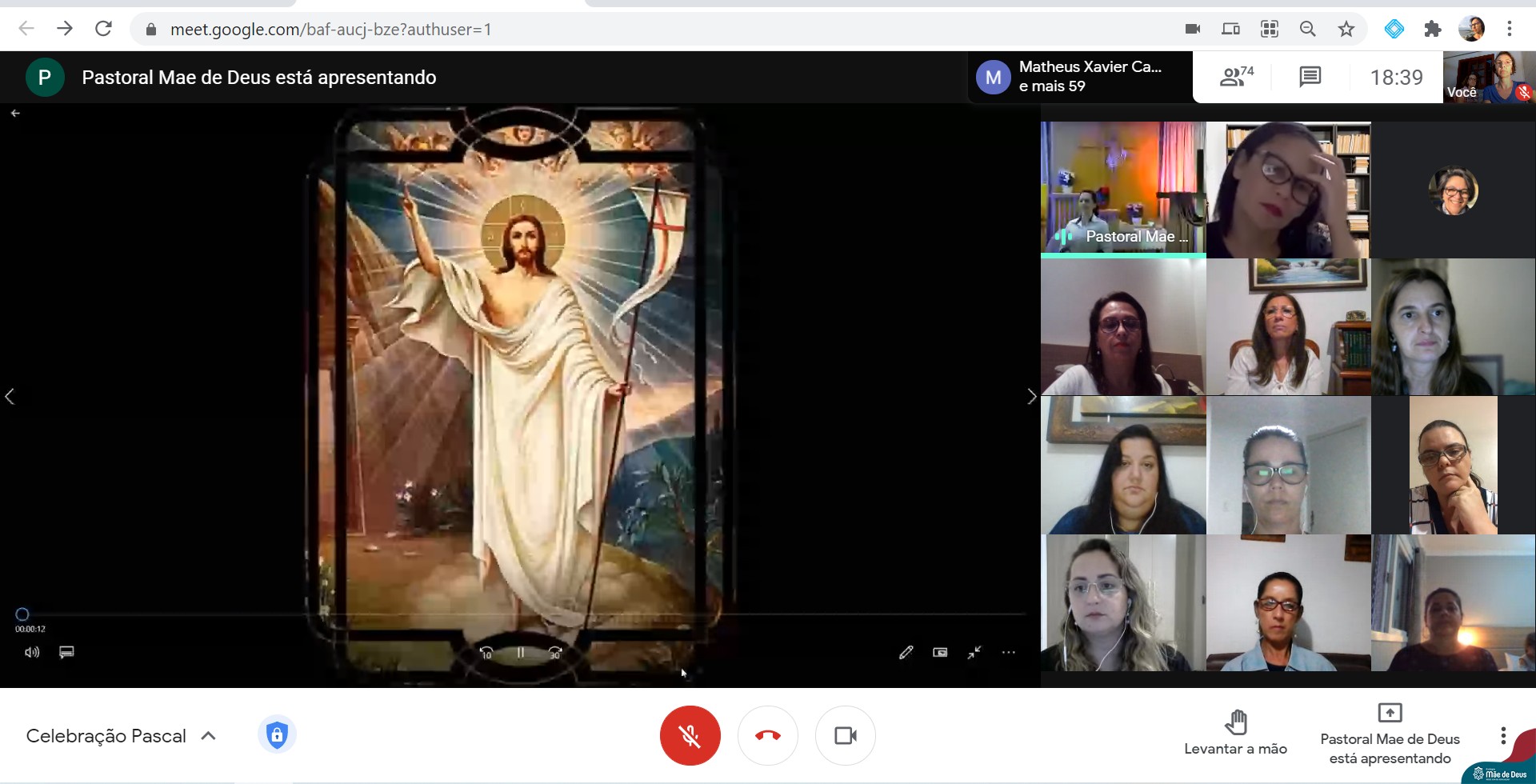The width and height of the screenshot is (1536, 784).
Task: Click Levantar a mão to raise hand
Action: click(1235, 731)
